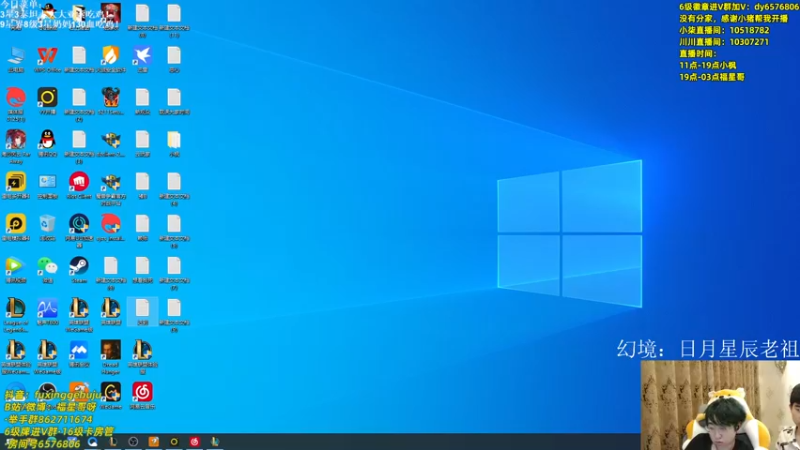Switch to OBS in the taskbar
This screenshot has width=800, height=450.
click(133, 442)
